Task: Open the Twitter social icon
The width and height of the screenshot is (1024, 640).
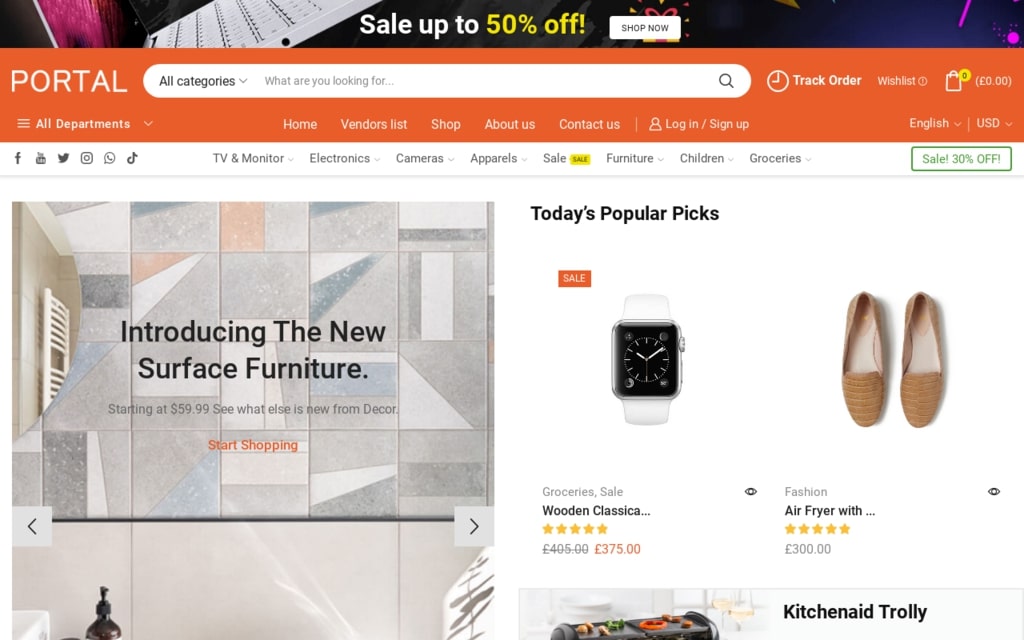Action: point(63,158)
